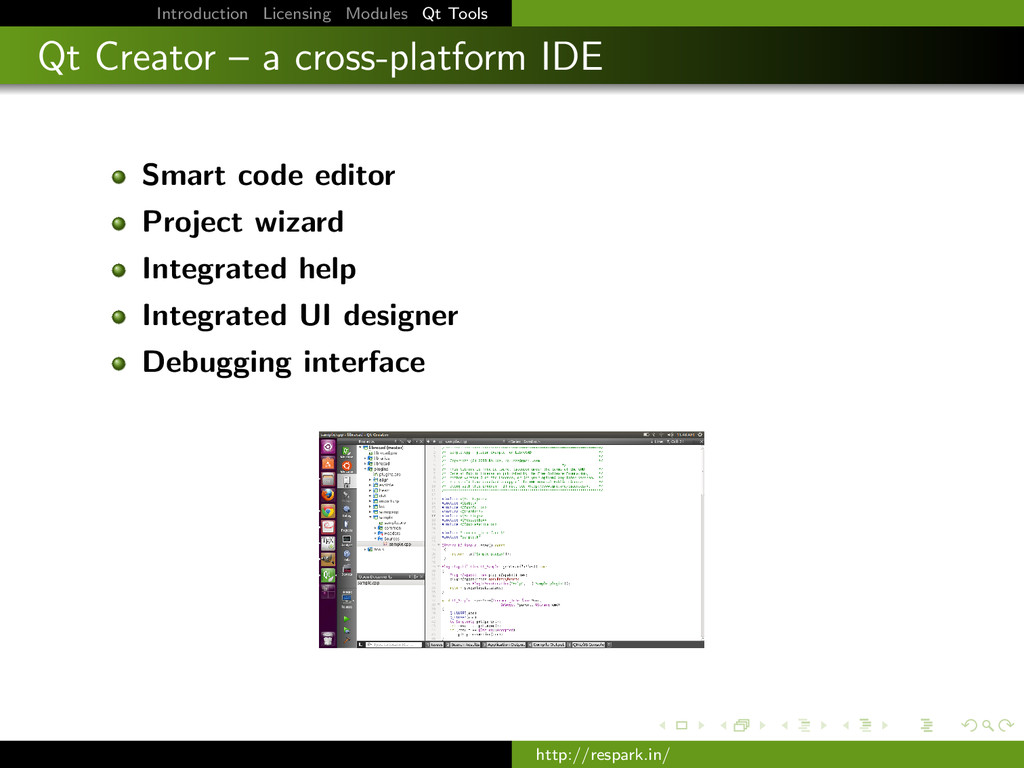The height and width of the screenshot is (768, 1024).
Task: Click the slide title 'Qt Creator – a cross-platform IDE'
Action: (x=320, y=57)
